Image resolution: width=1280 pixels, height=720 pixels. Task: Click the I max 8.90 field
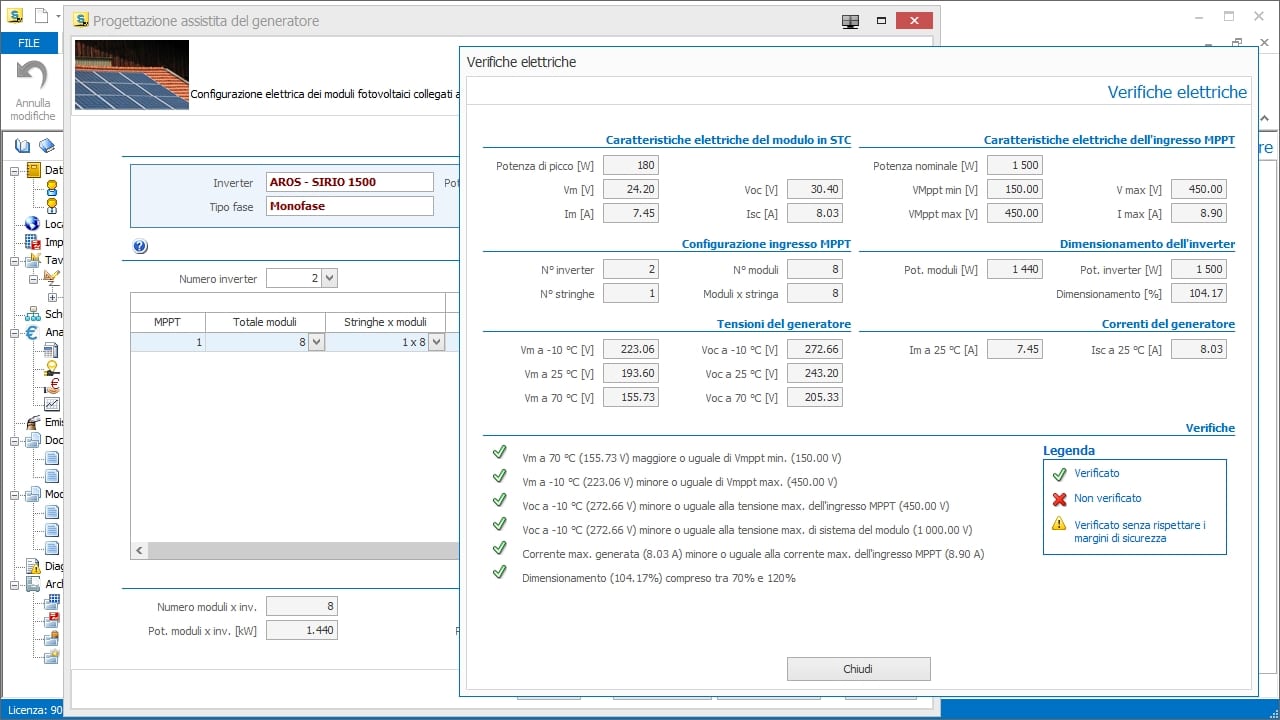(x=1199, y=213)
